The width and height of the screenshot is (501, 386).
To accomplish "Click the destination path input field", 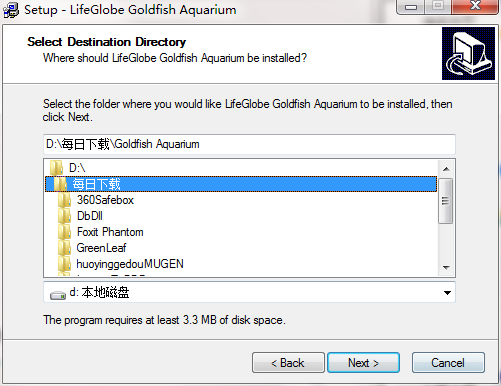I will (249, 144).
